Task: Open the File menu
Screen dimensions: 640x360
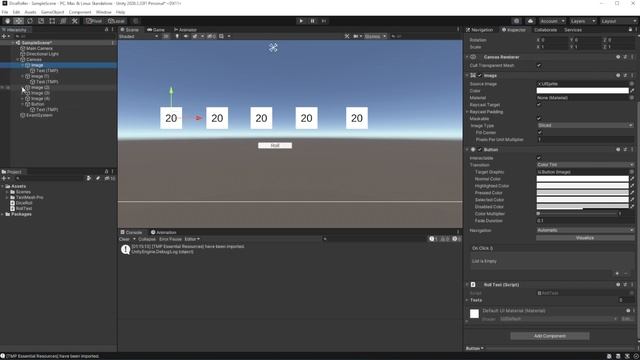Action: [5, 12]
